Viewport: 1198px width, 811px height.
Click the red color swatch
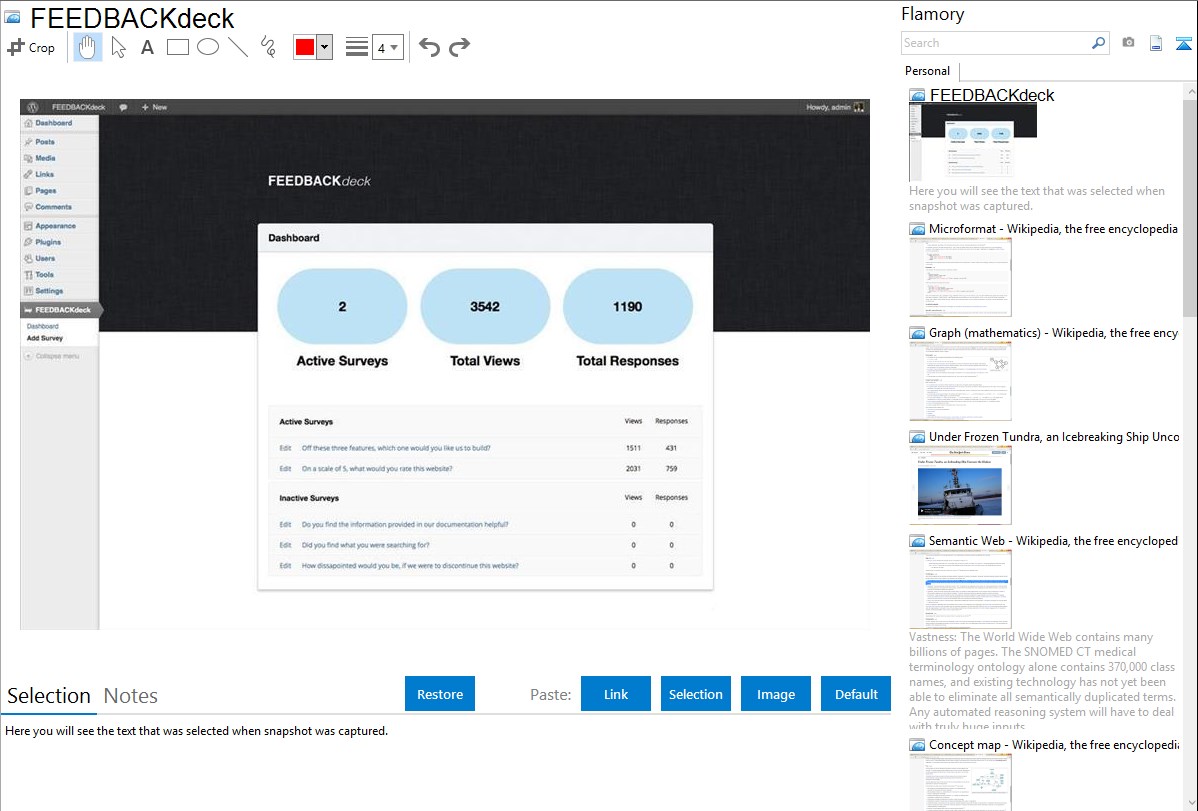click(305, 47)
